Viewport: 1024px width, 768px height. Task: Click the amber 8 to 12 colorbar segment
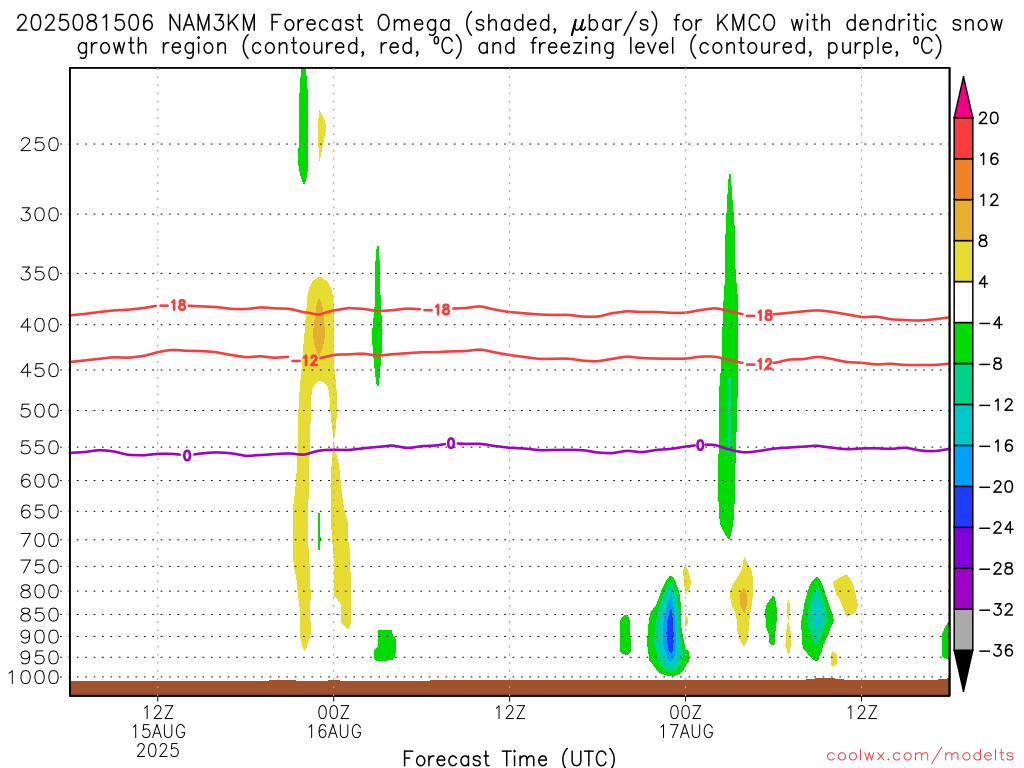[963, 221]
